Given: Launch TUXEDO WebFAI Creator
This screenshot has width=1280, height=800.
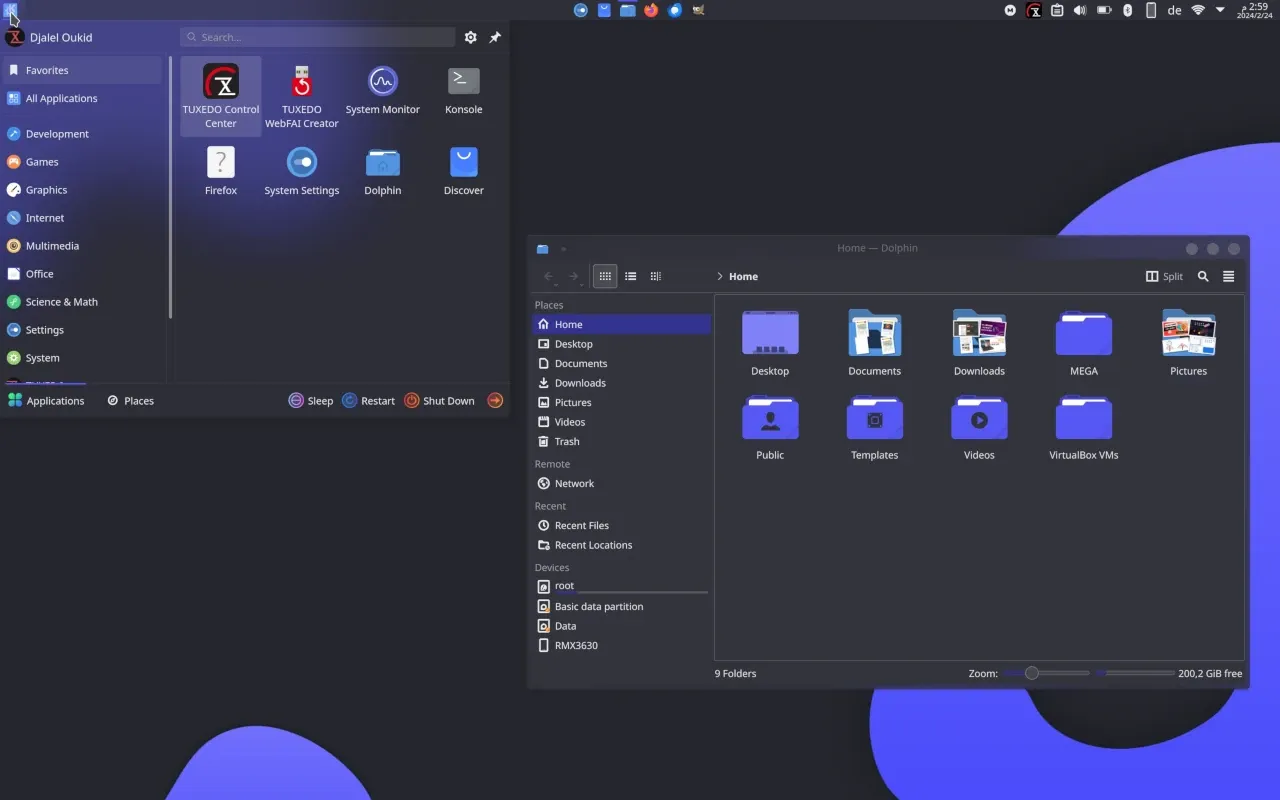Looking at the screenshot, I should point(301,96).
